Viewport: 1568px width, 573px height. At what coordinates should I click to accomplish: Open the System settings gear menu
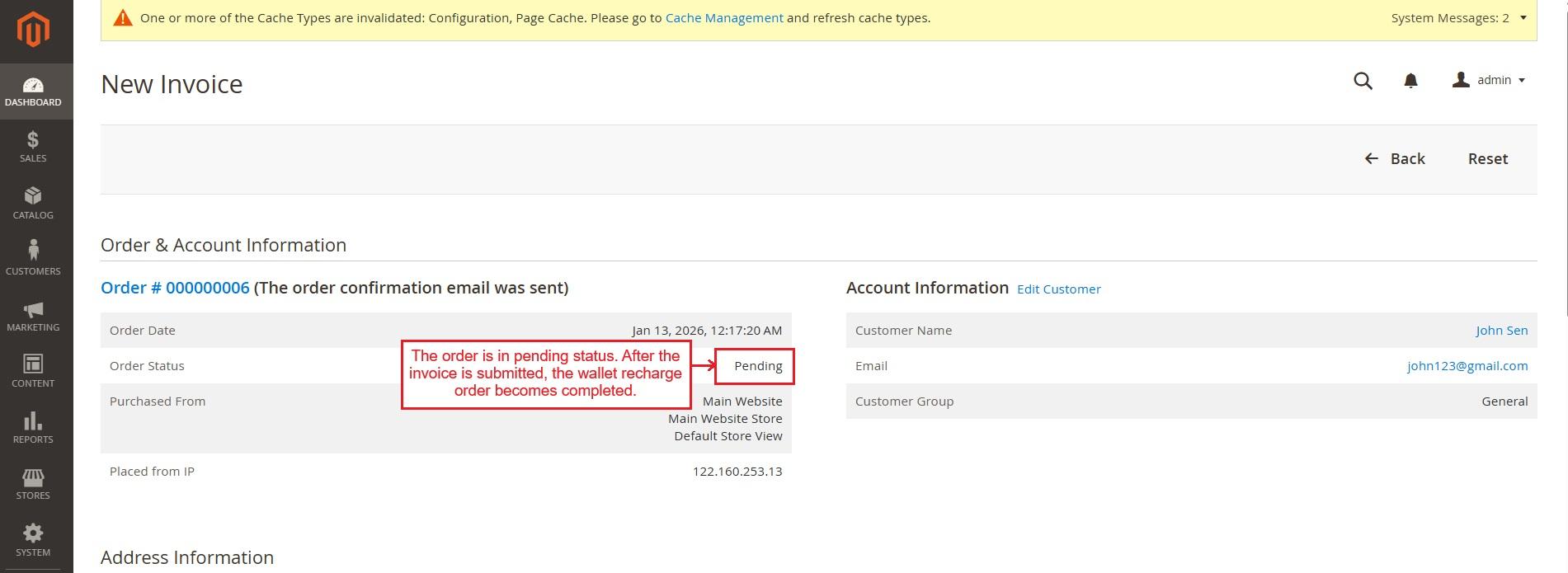tap(33, 540)
